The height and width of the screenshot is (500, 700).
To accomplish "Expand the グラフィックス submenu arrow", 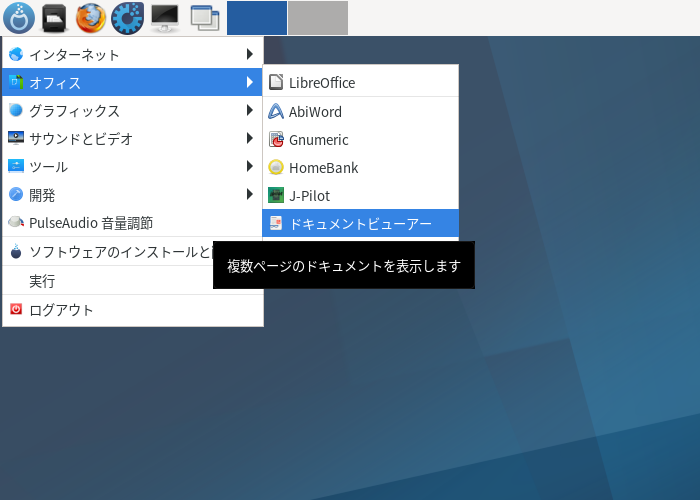I will [x=250, y=110].
